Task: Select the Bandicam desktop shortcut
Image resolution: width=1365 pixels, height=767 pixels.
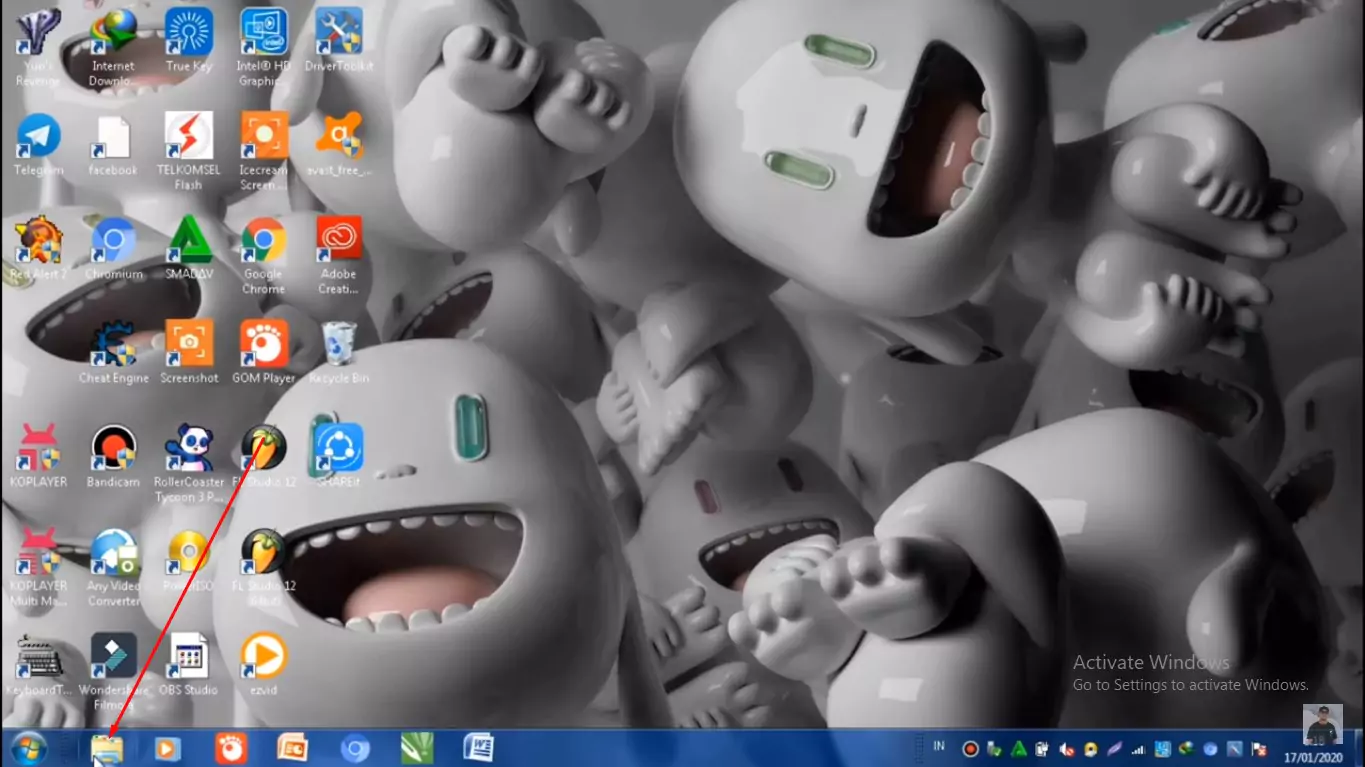Action: [113, 458]
